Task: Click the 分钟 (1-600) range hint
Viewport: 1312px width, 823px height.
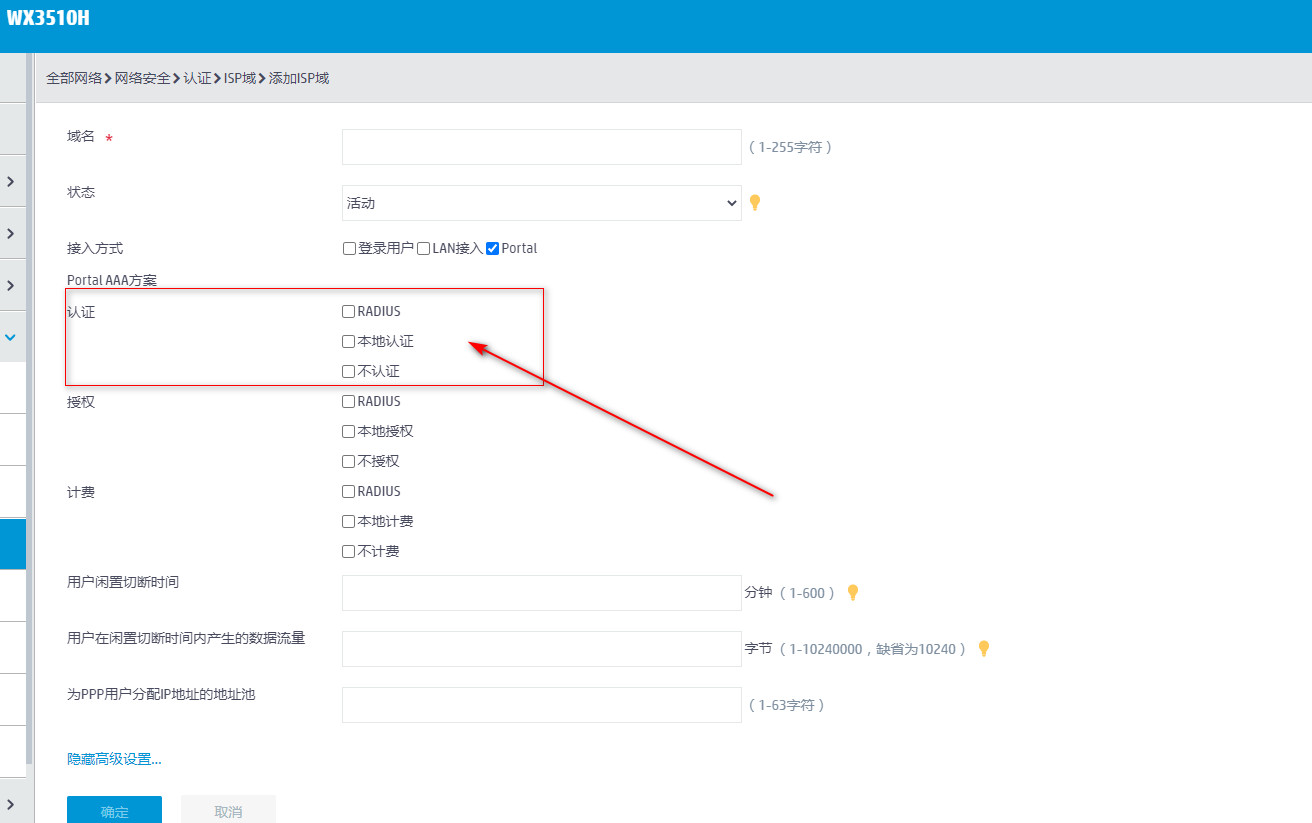Action: [x=791, y=593]
